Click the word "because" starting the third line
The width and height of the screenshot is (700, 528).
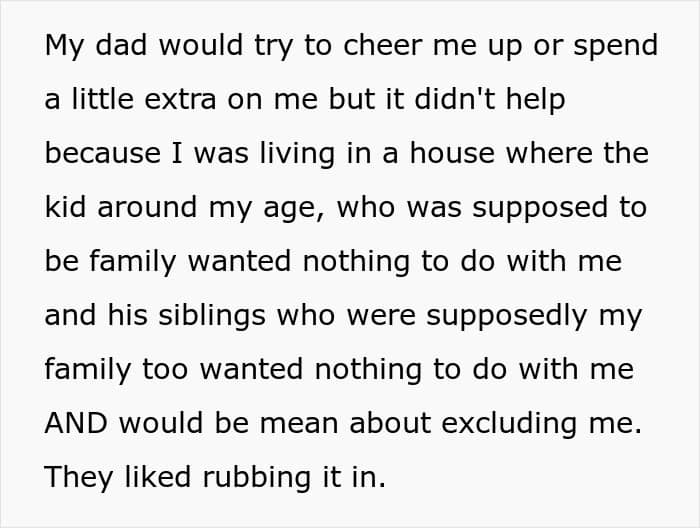103,153
